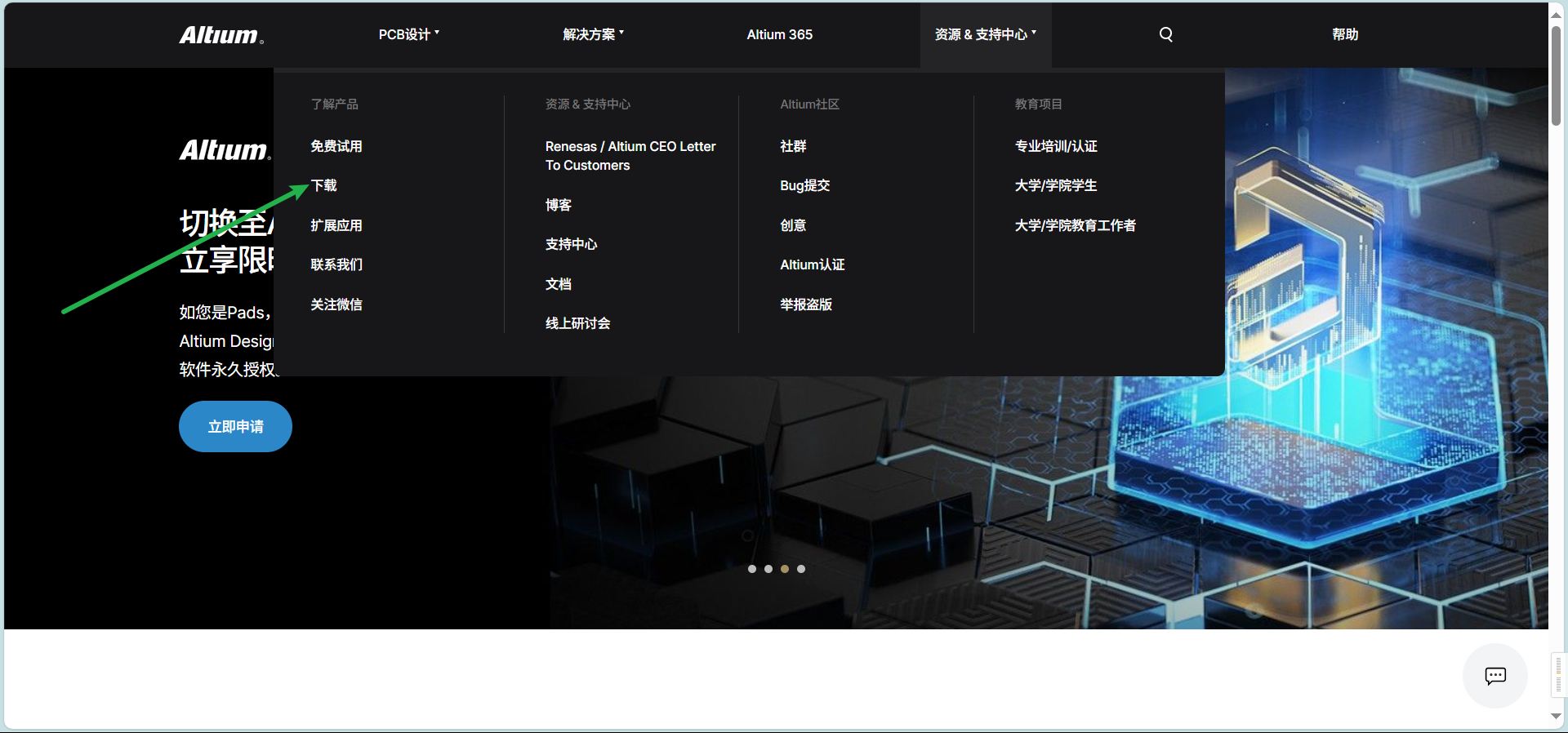Viewport: 1568px width, 733px height.
Task: Open the 社群 community link
Action: pos(793,146)
